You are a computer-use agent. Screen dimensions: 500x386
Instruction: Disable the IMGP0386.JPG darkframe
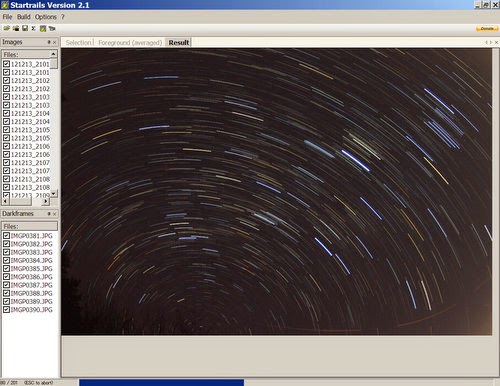pos(6,277)
